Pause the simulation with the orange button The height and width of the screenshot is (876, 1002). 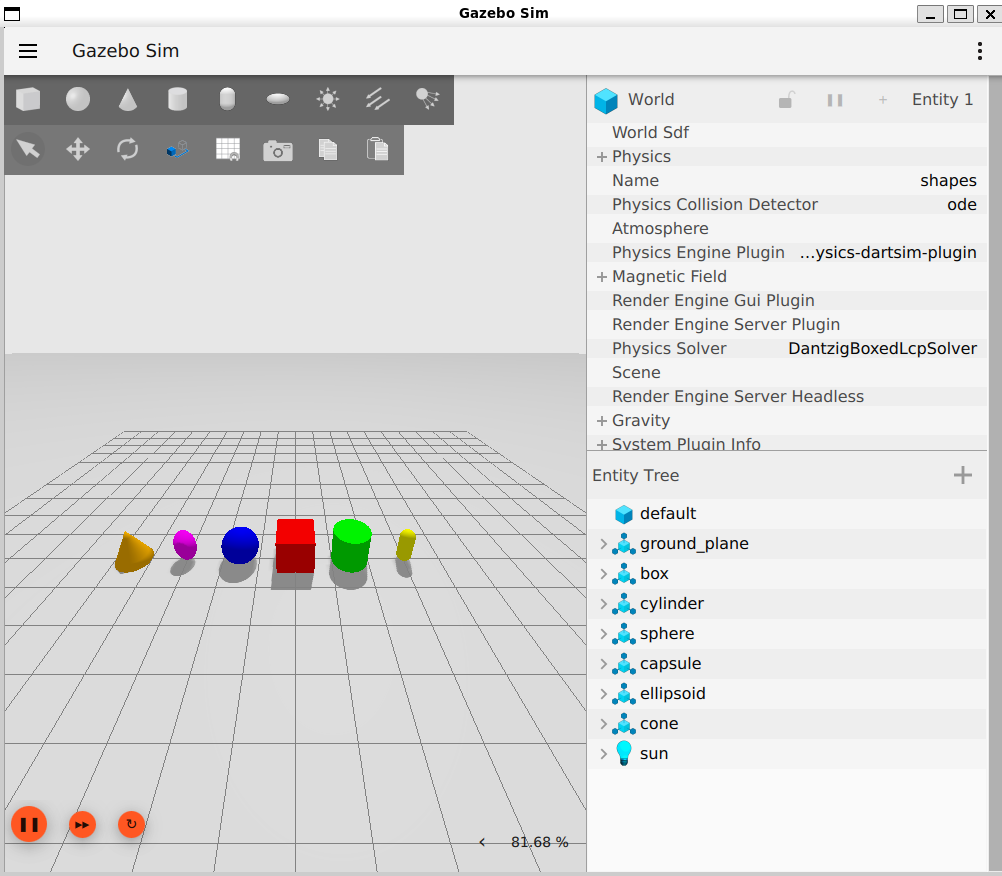(29, 824)
